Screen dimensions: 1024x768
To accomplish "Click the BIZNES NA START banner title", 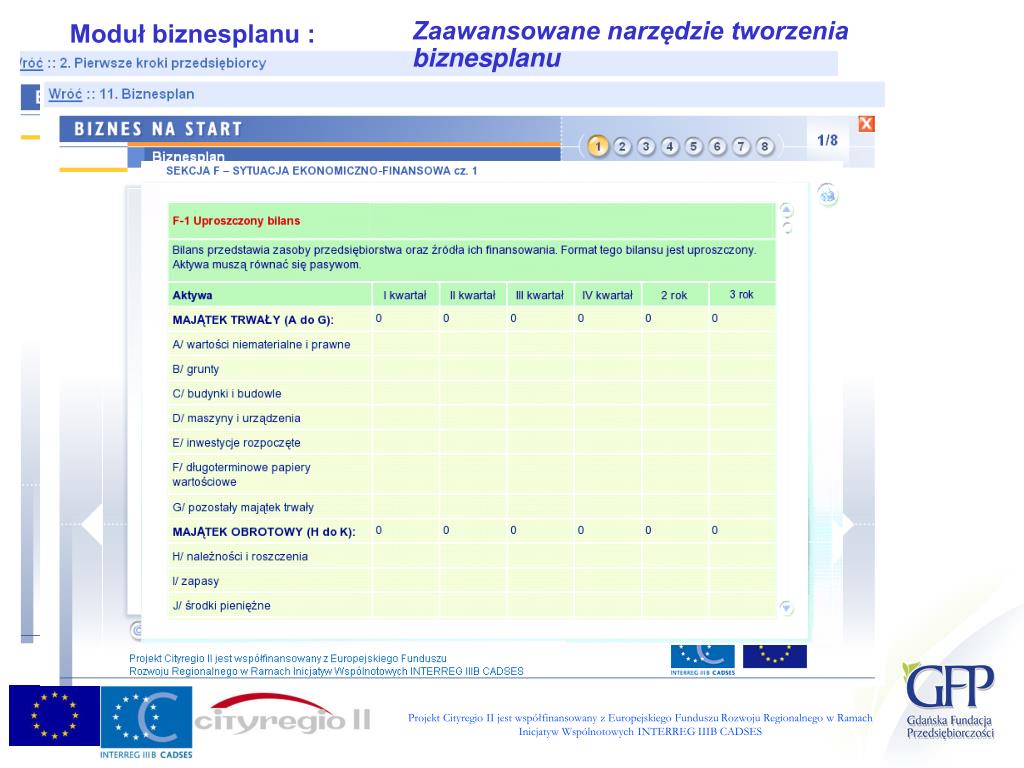I will (x=158, y=129).
